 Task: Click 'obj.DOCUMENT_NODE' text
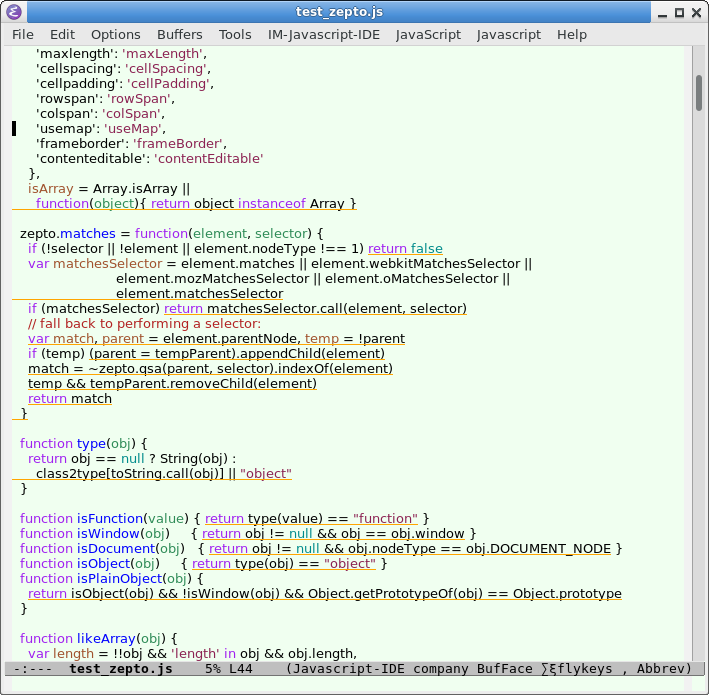539,548
